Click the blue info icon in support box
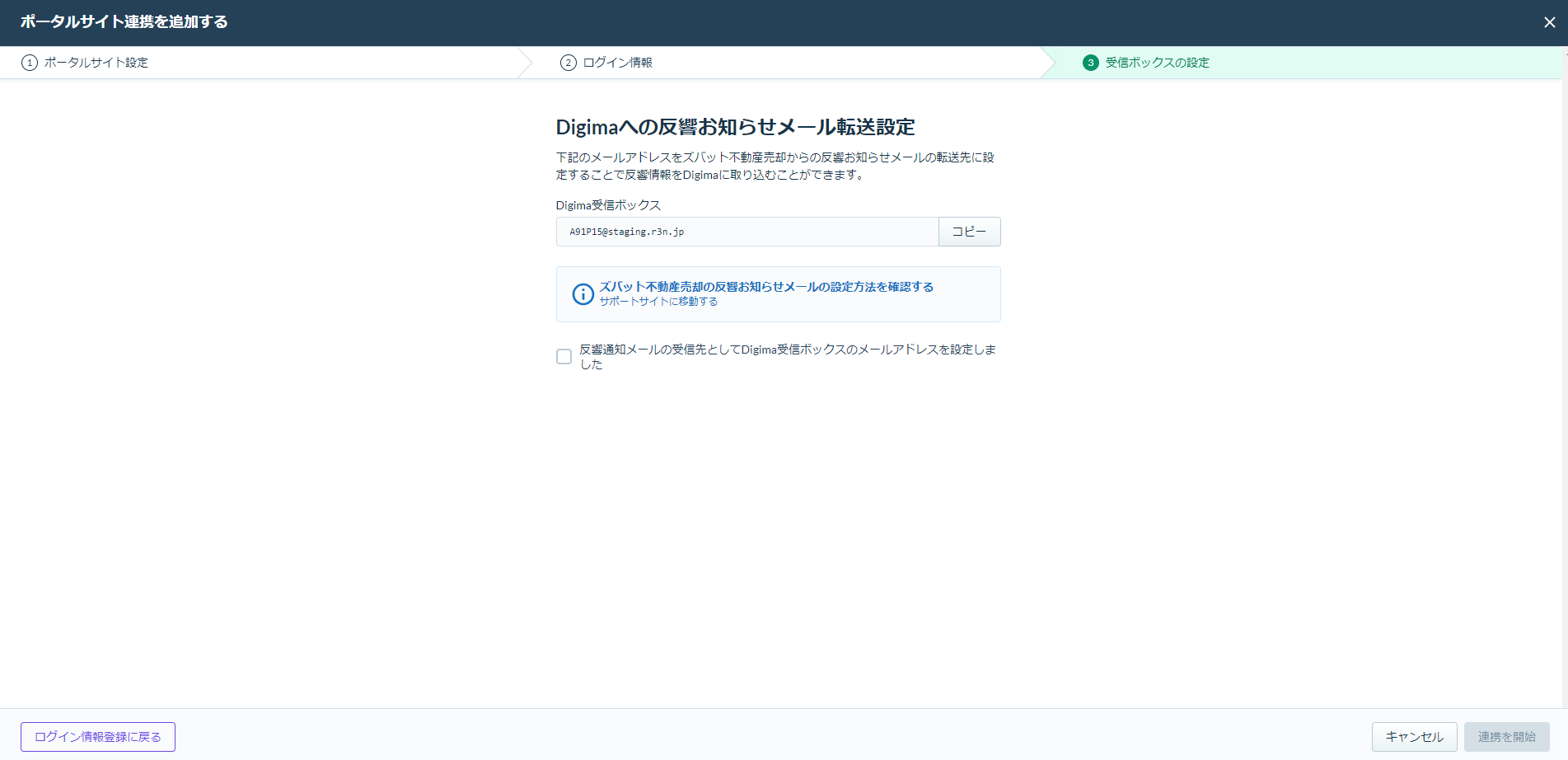The image size is (1568, 760). click(x=583, y=294)
